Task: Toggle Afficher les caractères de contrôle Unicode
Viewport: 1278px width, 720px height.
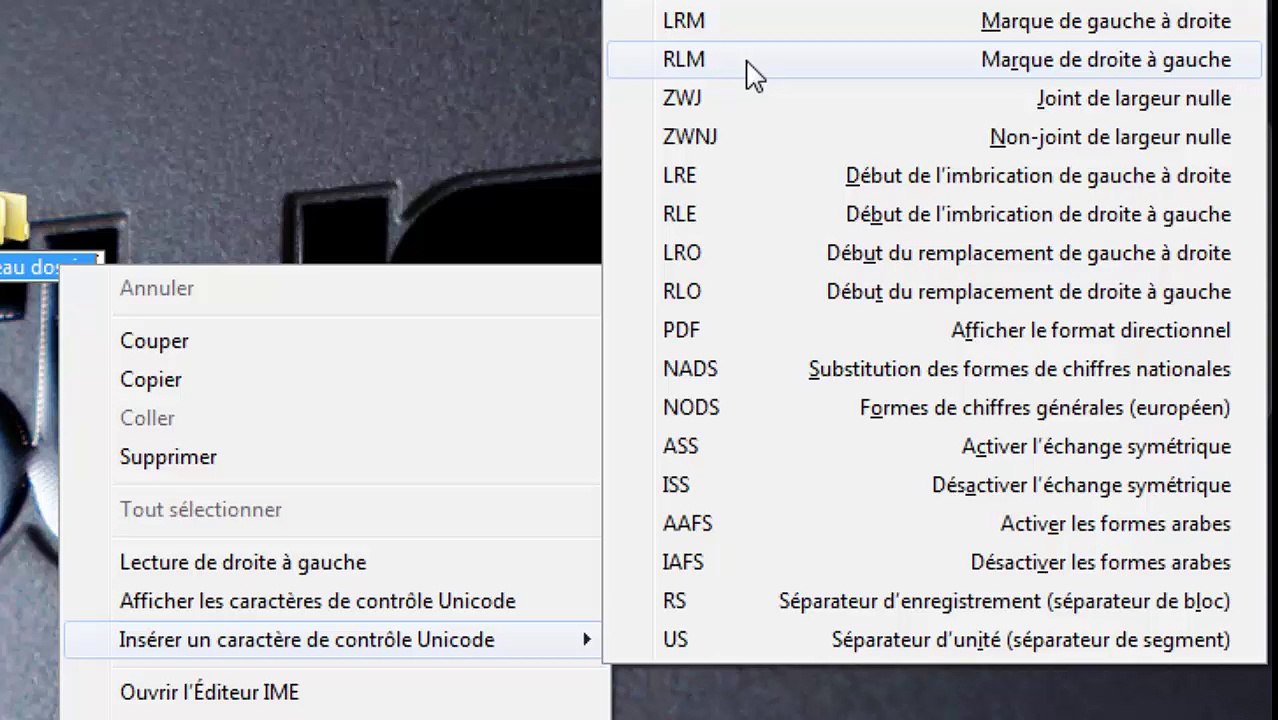Action: pyautogui.click(x=332, y=602)
